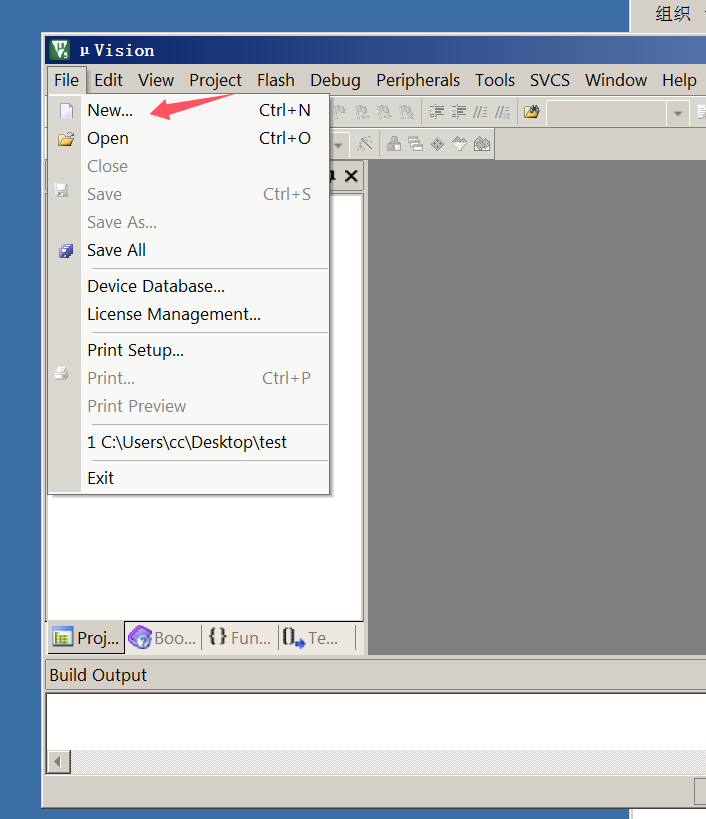706x819 pixels.
Task: Click the disabled Print... menu entry
Action: point(189,378)
